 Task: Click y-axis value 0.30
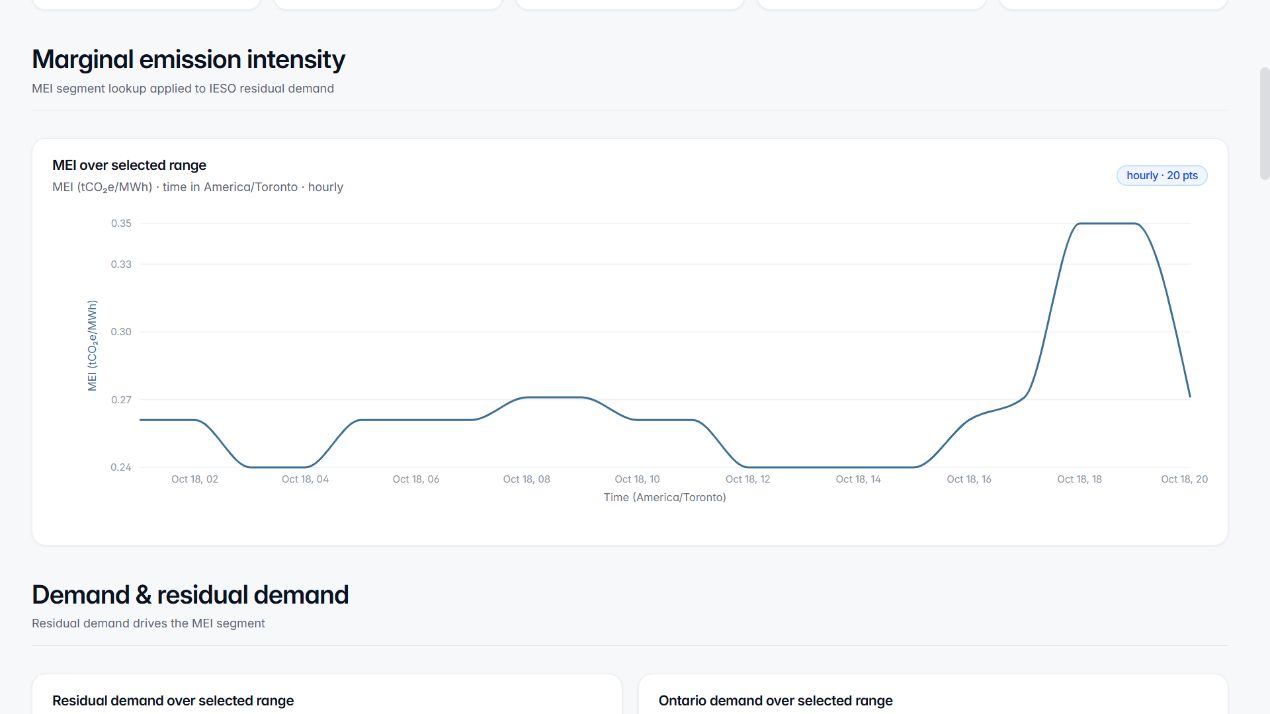click(121, 332)
